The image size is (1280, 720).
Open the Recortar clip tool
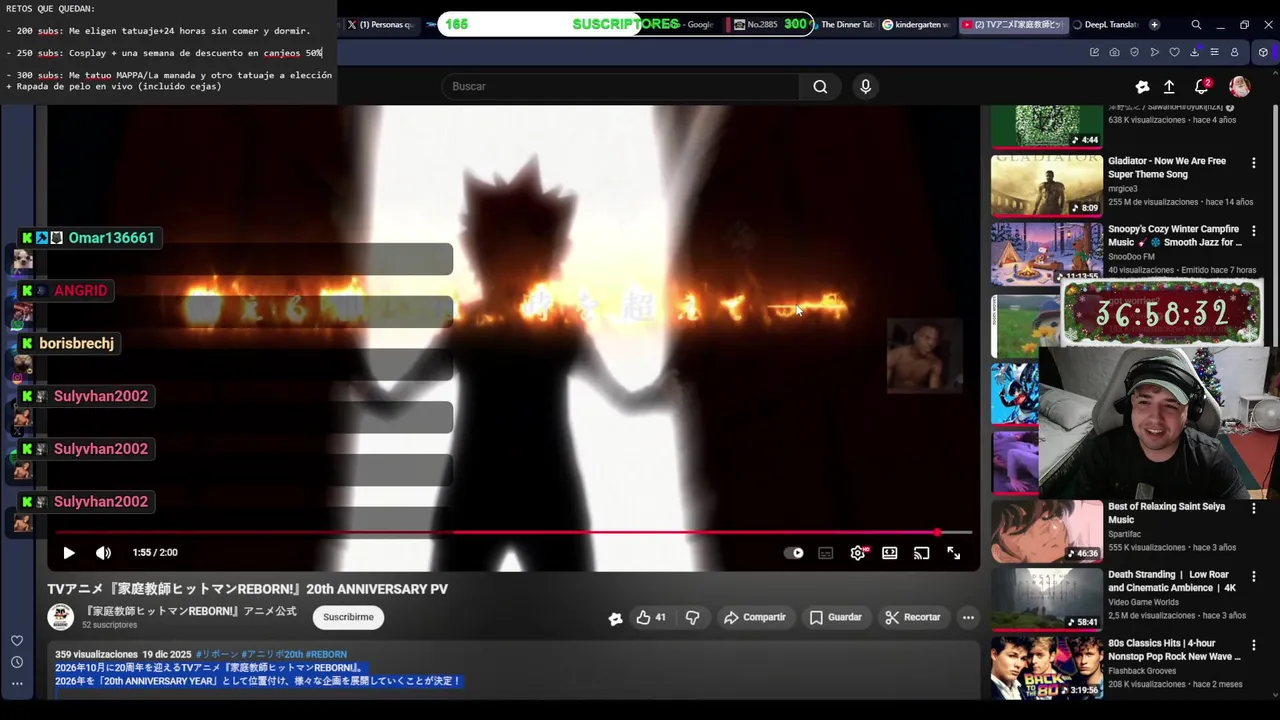[912, 617]
